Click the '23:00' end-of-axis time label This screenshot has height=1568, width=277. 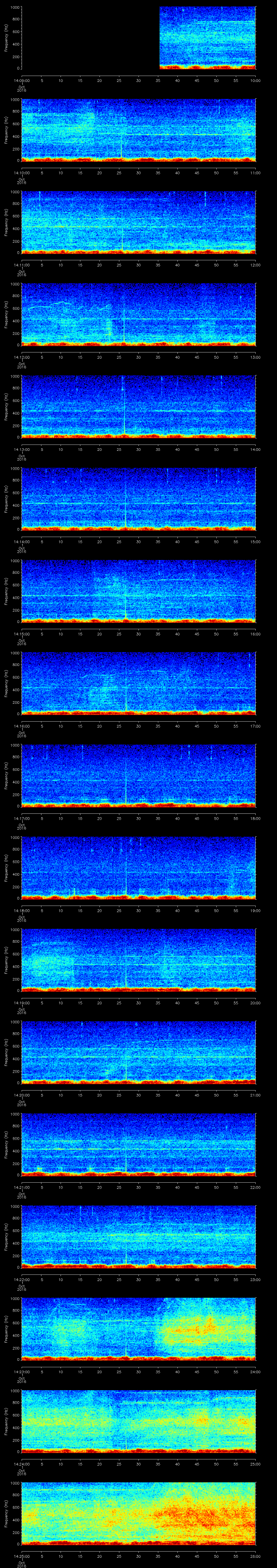[256, 1279]
